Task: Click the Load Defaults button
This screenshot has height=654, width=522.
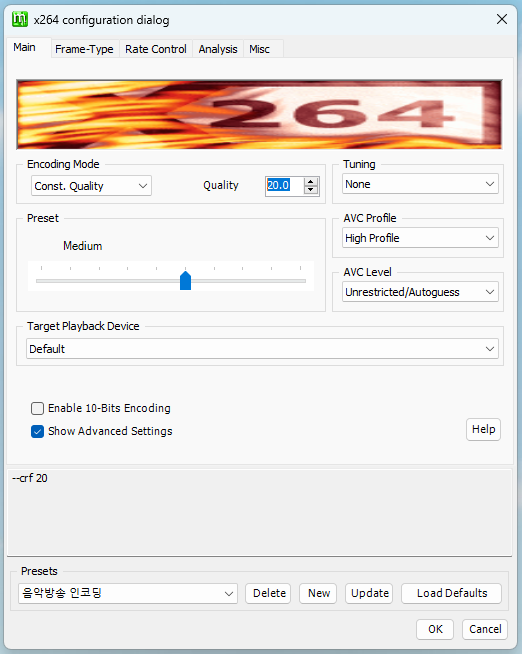Action: (x=452, y=593)
